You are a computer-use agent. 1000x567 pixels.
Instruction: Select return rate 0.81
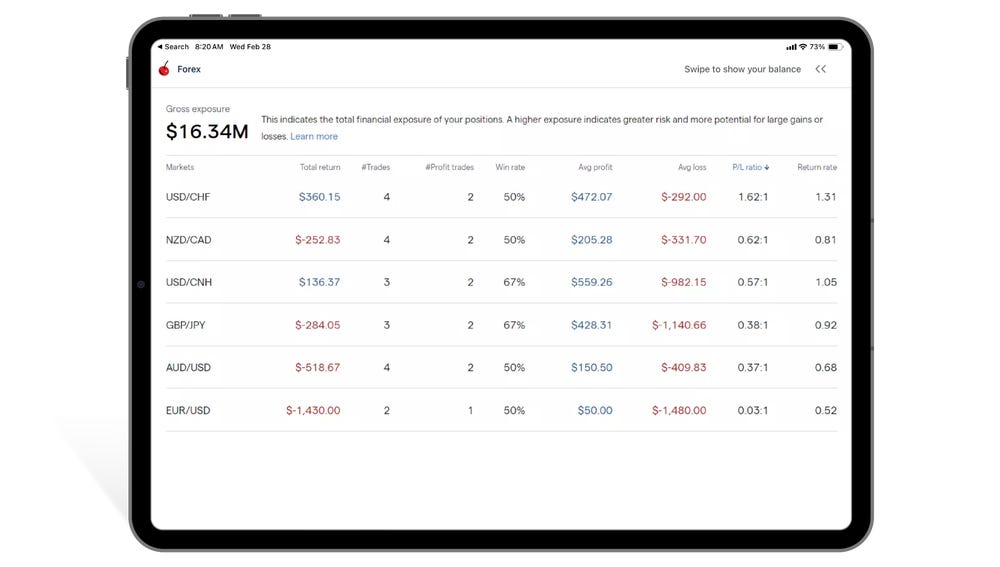coord(826,240)
